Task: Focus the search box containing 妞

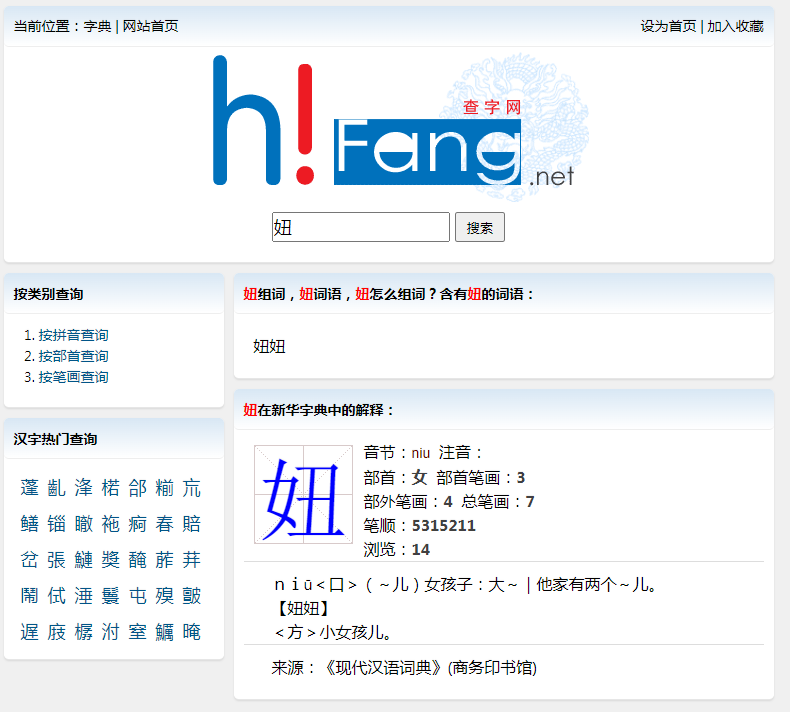Action: coord(361,227)
